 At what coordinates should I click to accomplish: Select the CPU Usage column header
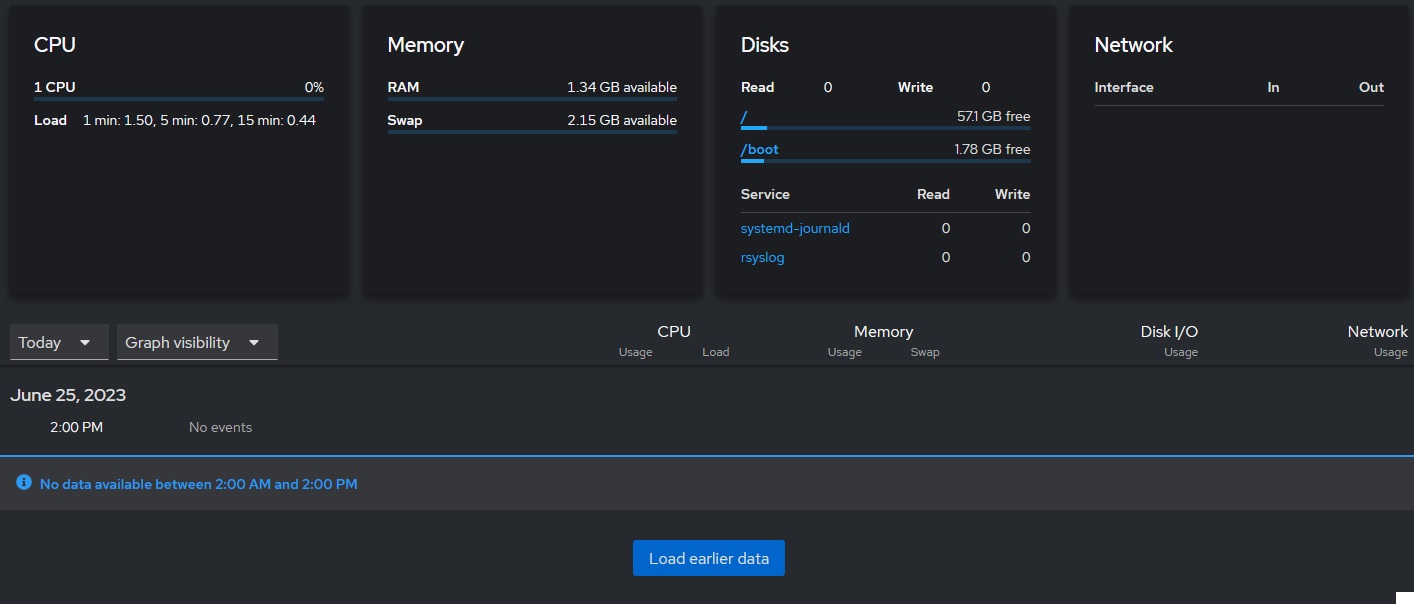coord(635,351)
